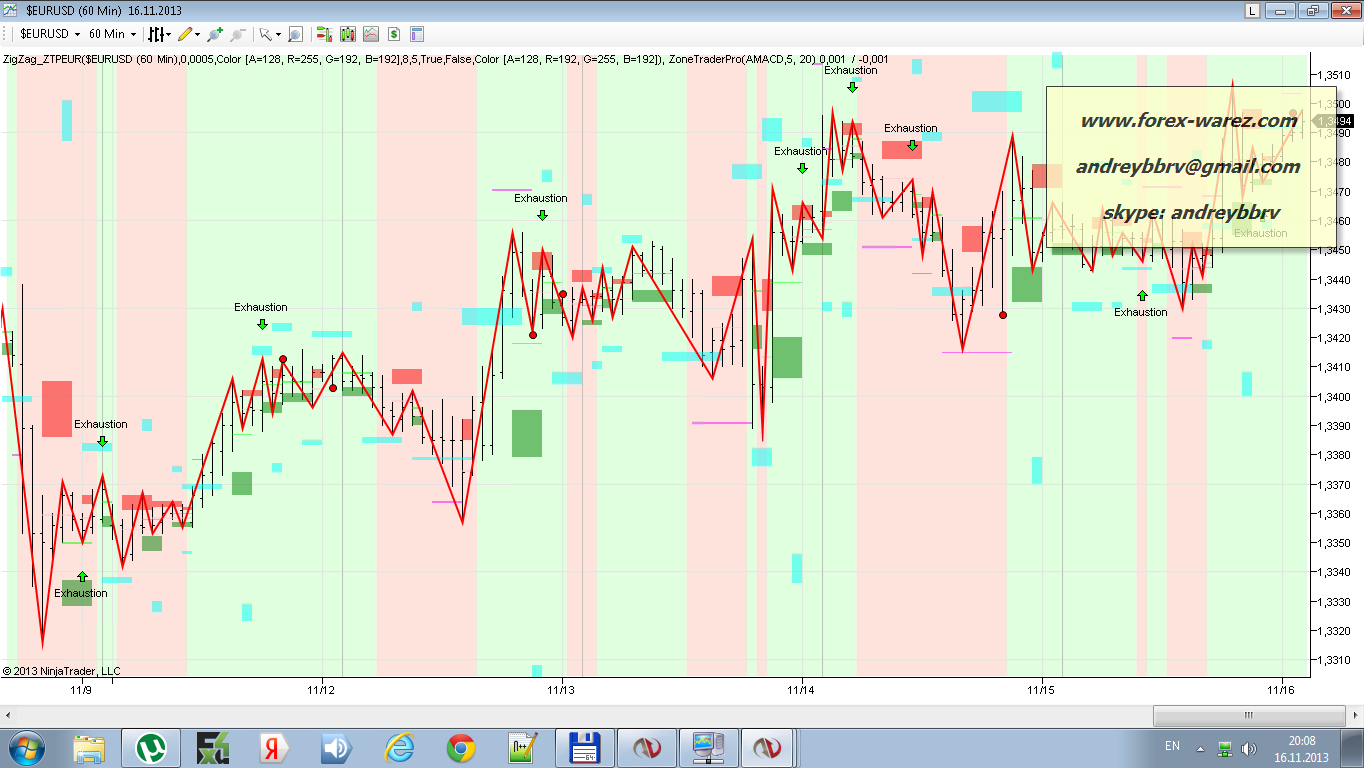
Task: Open the zoom area frame icon
Action: tap(295, 34)
